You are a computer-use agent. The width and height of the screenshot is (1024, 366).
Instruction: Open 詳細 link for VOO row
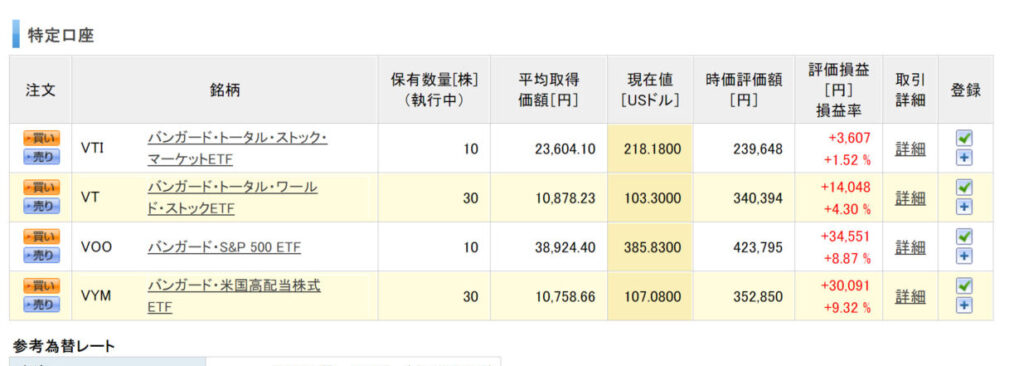[x=910, y=247]
